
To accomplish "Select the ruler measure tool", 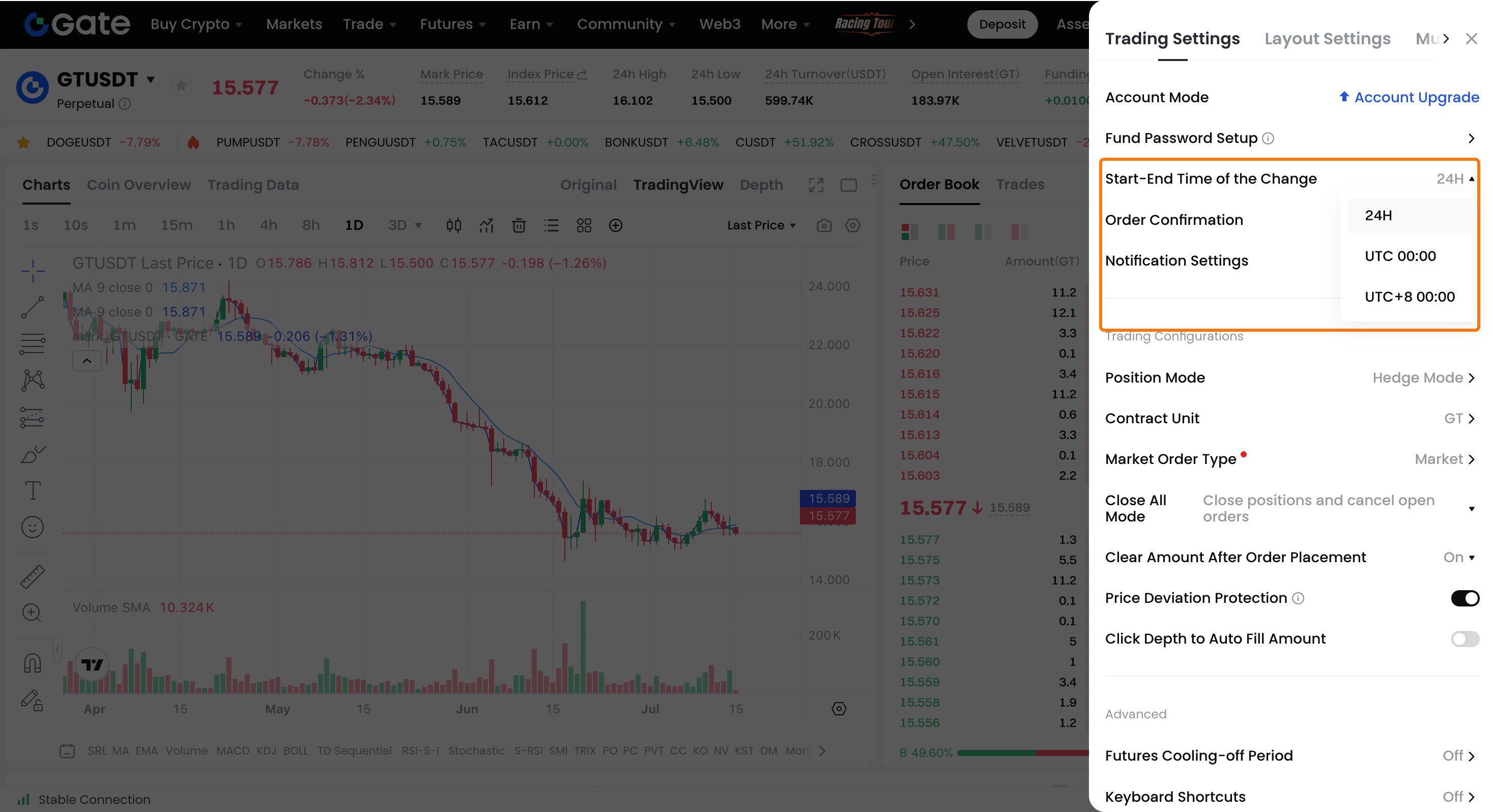I will (33, 576).
